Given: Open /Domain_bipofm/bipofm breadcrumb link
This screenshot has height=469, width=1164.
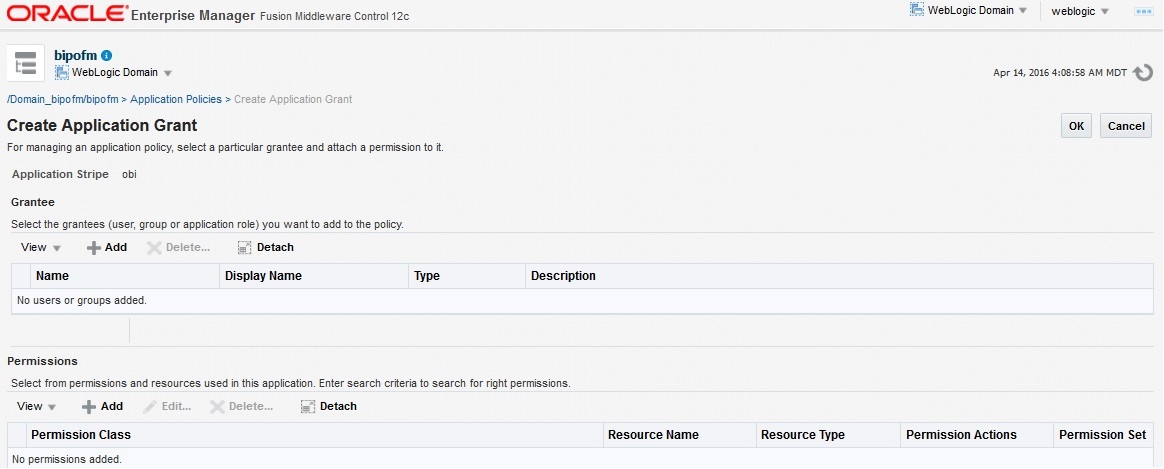Looking at the screenshot, I should pyautogui.click(x=63, y=99).
